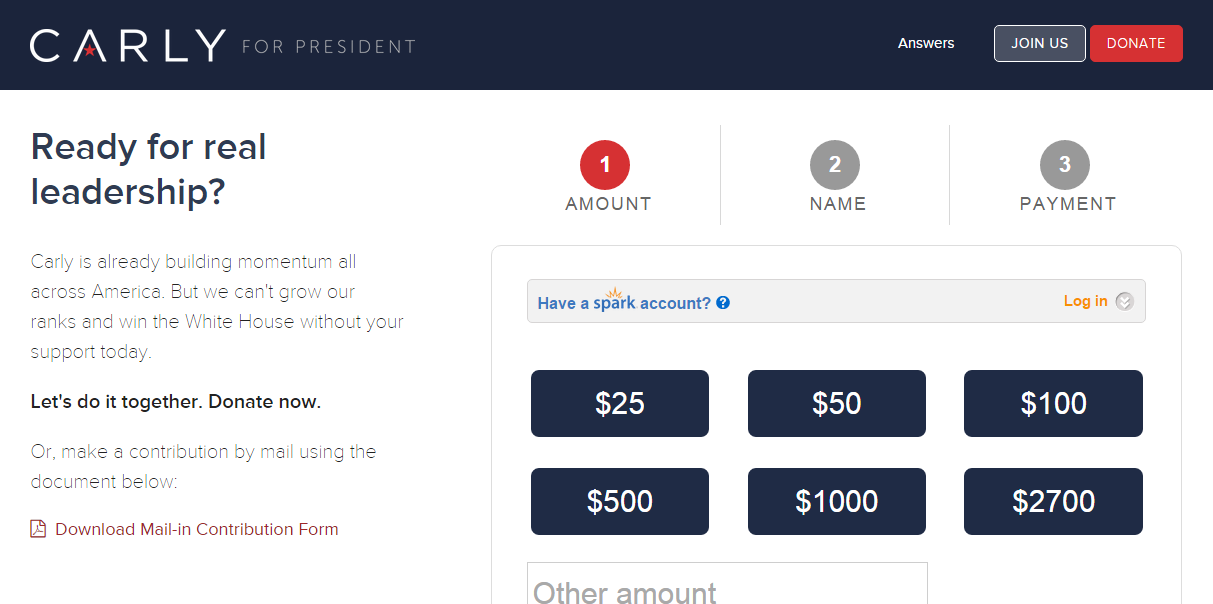
Task: Open the Answers menu item
Action: 926,43
